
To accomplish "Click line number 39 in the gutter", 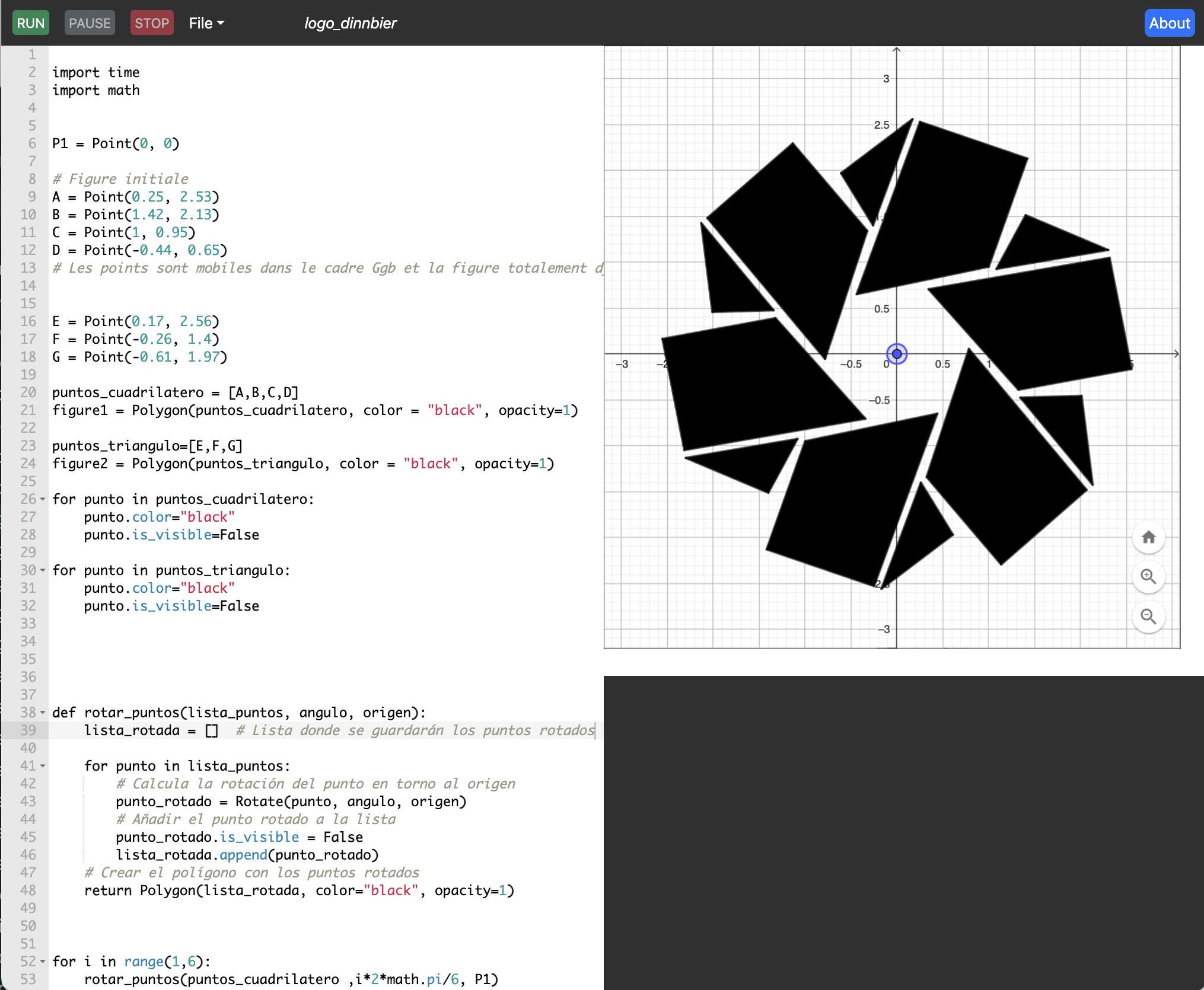I will coord(28,730).
